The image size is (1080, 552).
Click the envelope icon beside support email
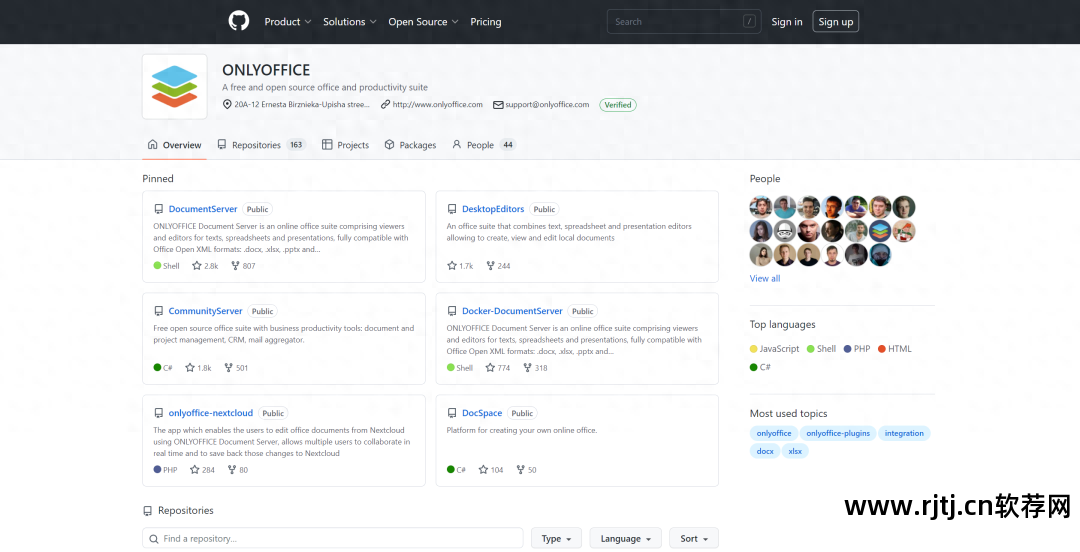498,104
